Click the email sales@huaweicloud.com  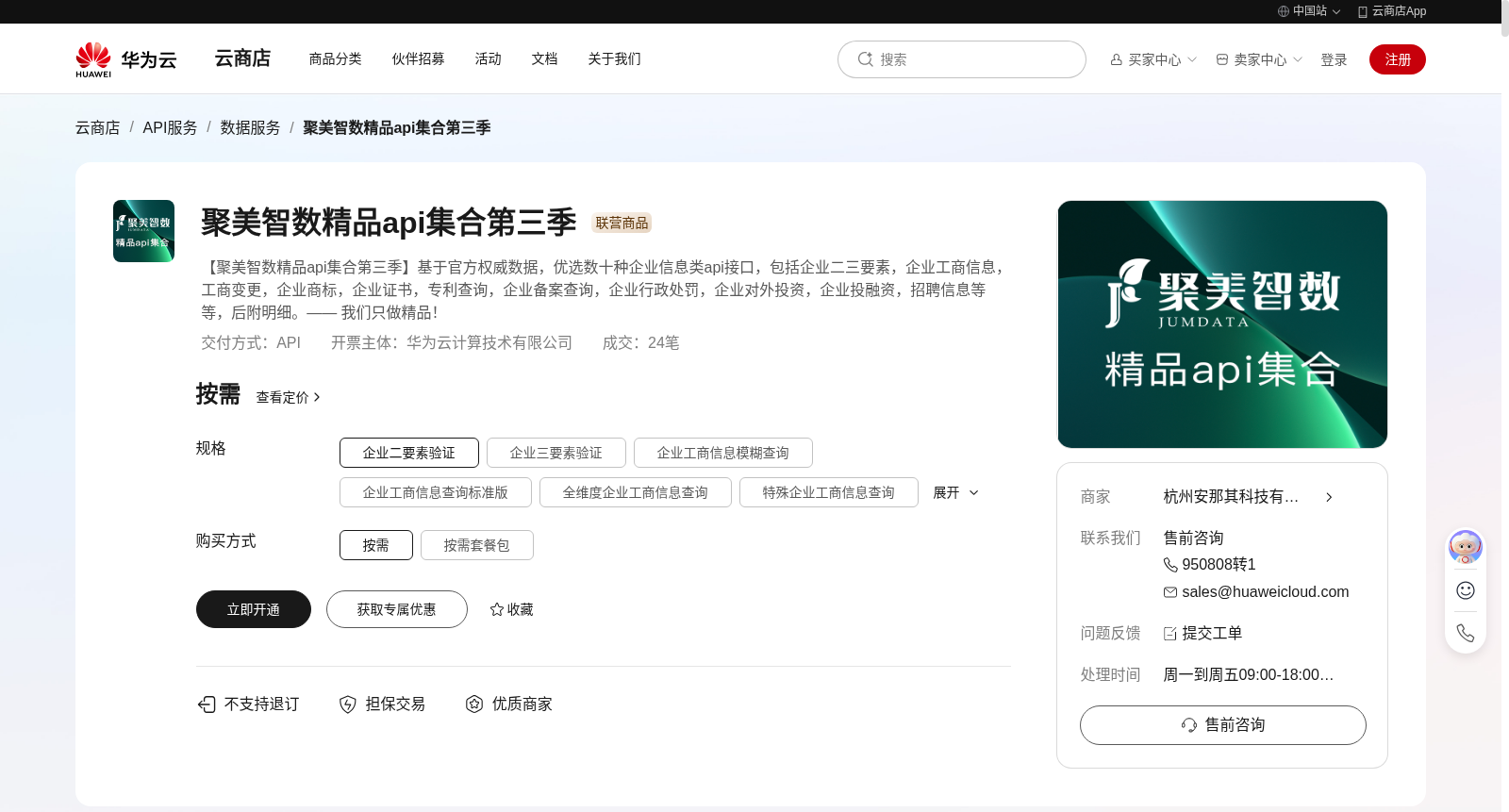[x=1266, y=592]
